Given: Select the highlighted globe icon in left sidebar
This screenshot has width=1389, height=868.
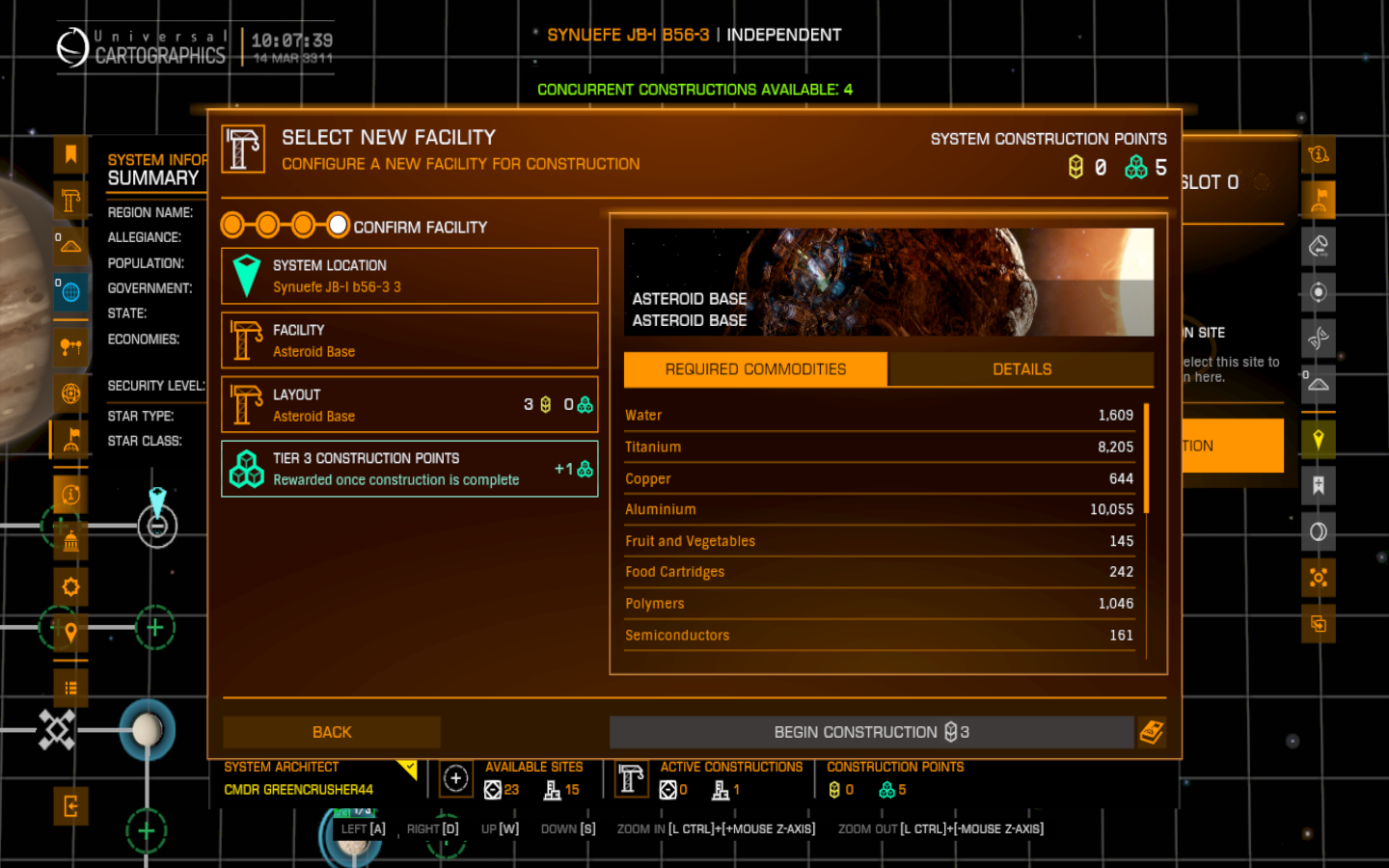Looking at the screenshot, I should (x=70, y=291).
